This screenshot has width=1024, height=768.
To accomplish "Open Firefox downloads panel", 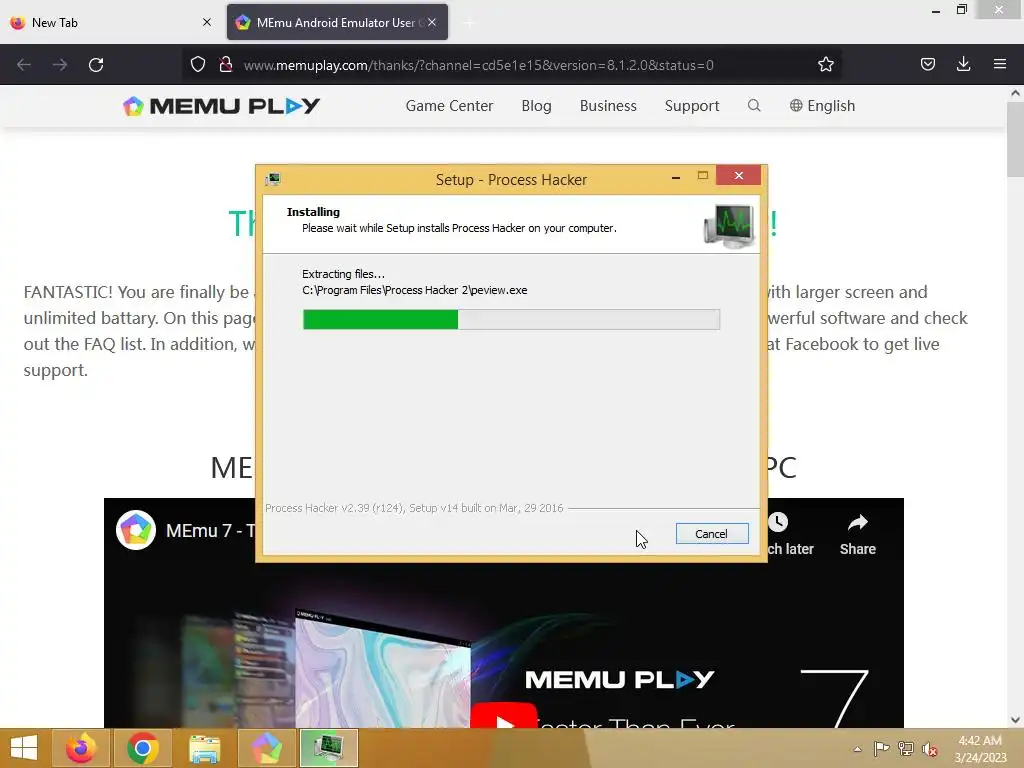I will point(963,64).
